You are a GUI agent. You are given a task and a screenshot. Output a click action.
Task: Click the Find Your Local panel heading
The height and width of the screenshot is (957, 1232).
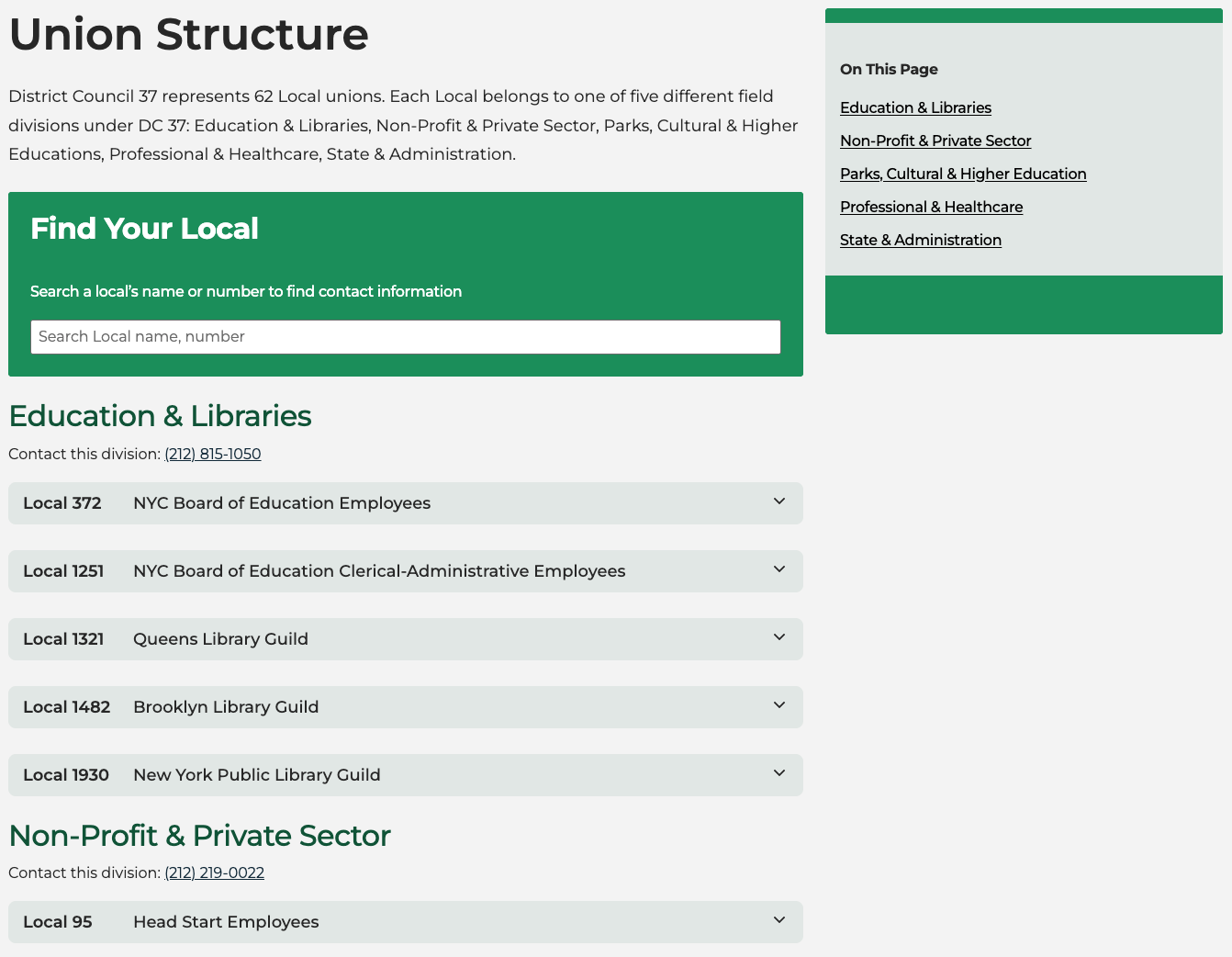(143, 228)
